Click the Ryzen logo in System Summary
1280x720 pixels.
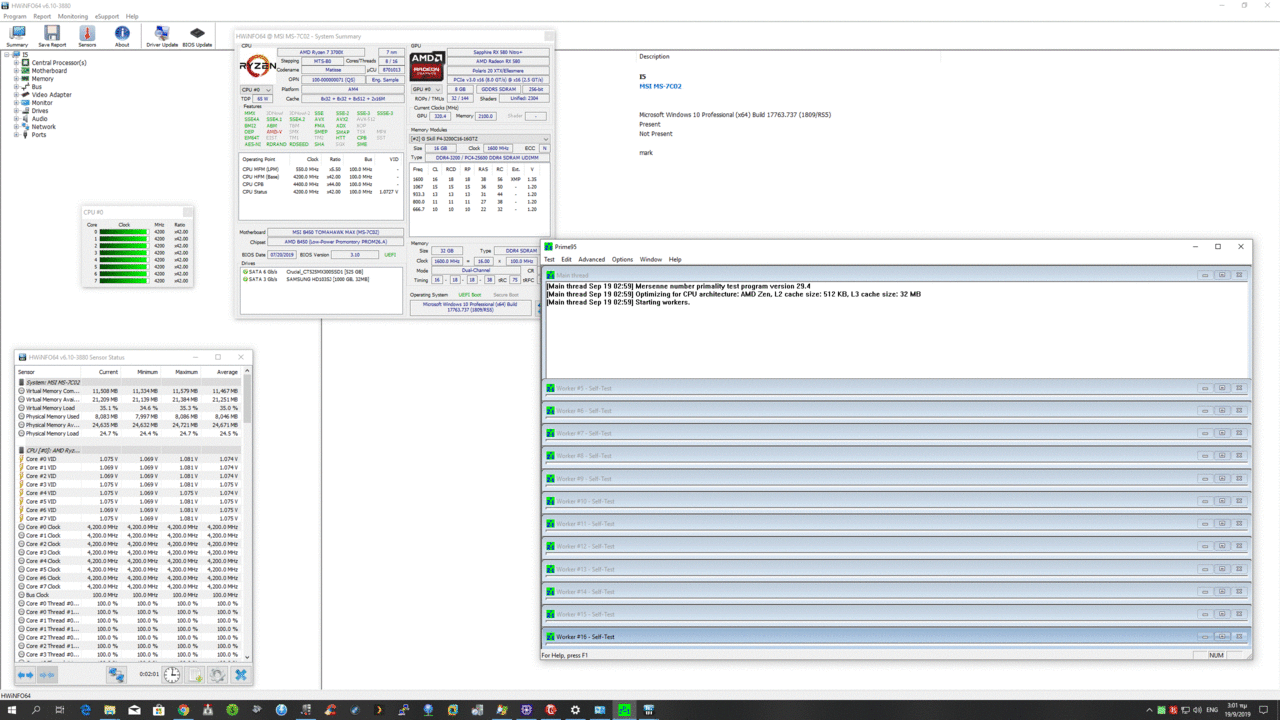258,66
